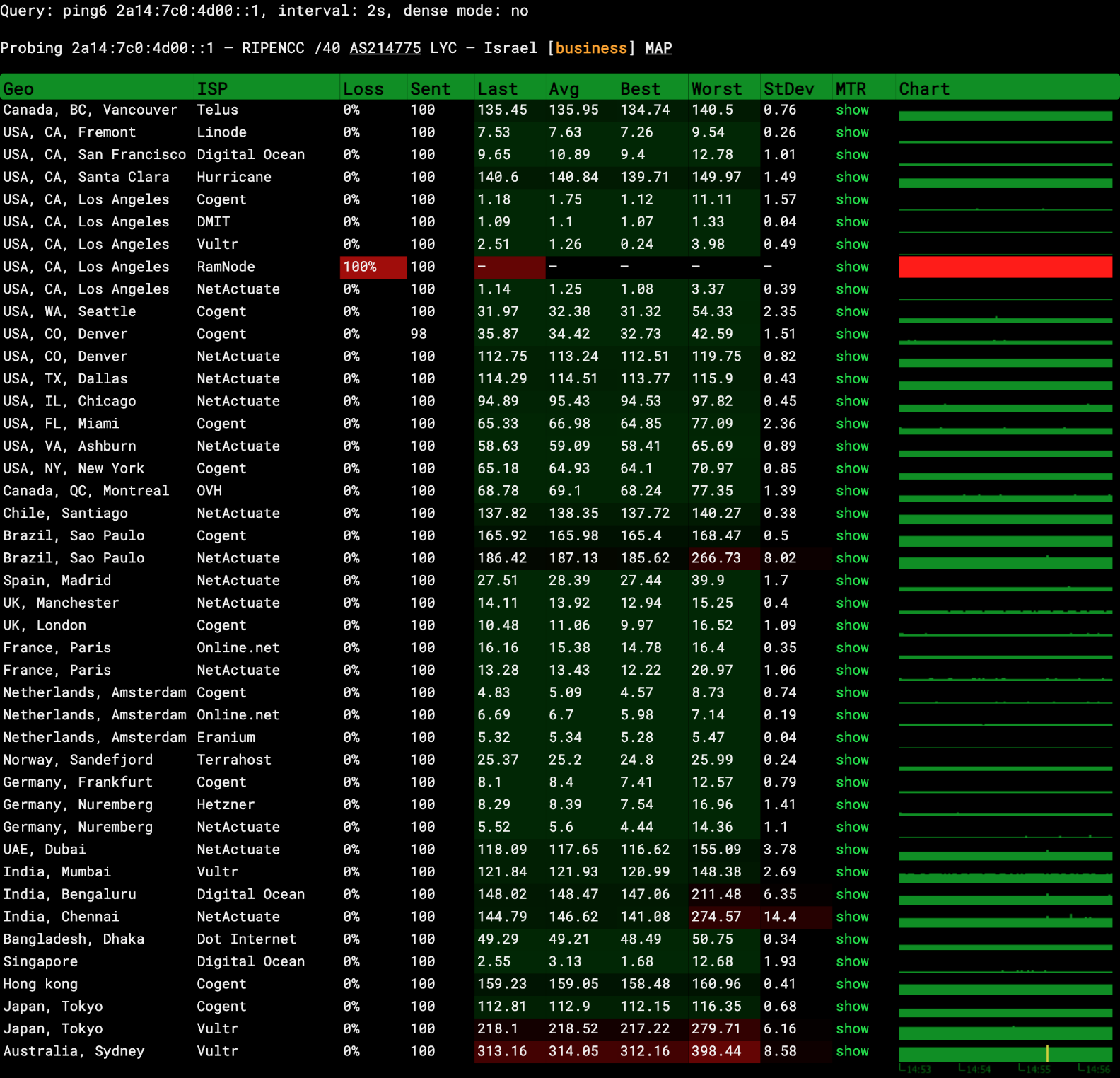Show MTR for Bangladesh Dhaka row
The image size is (1120, 1078).
pos(852,939)
